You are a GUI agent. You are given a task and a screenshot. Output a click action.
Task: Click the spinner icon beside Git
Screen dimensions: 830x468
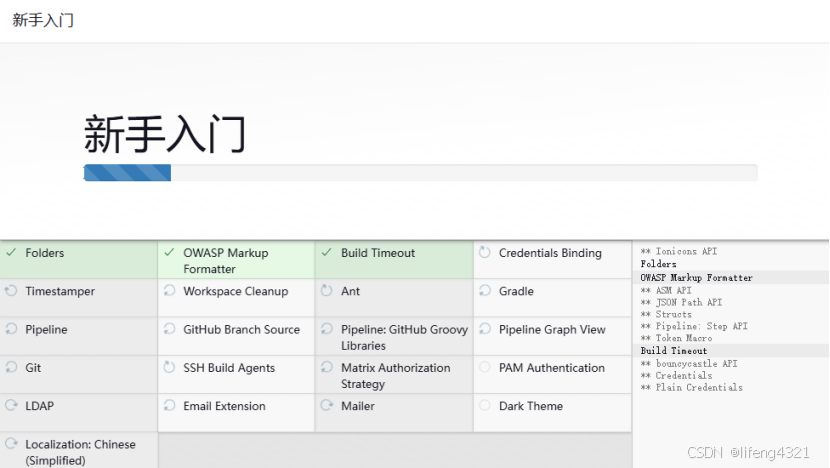[x=11, y=367]
